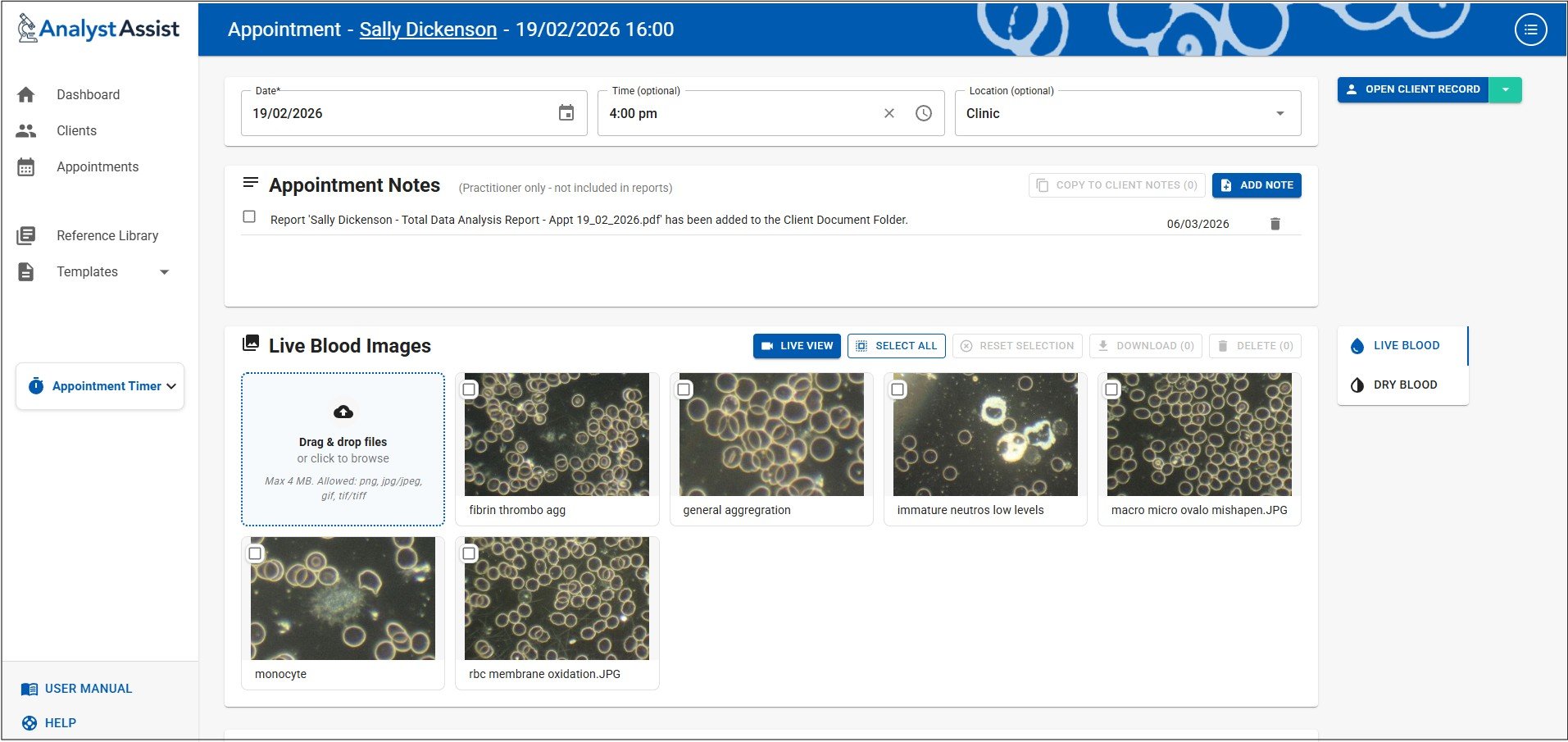The width and height of the screenshot is (1568, 742).
Task: Click the drag and drop upload area
Action: [x=343, y=449]
